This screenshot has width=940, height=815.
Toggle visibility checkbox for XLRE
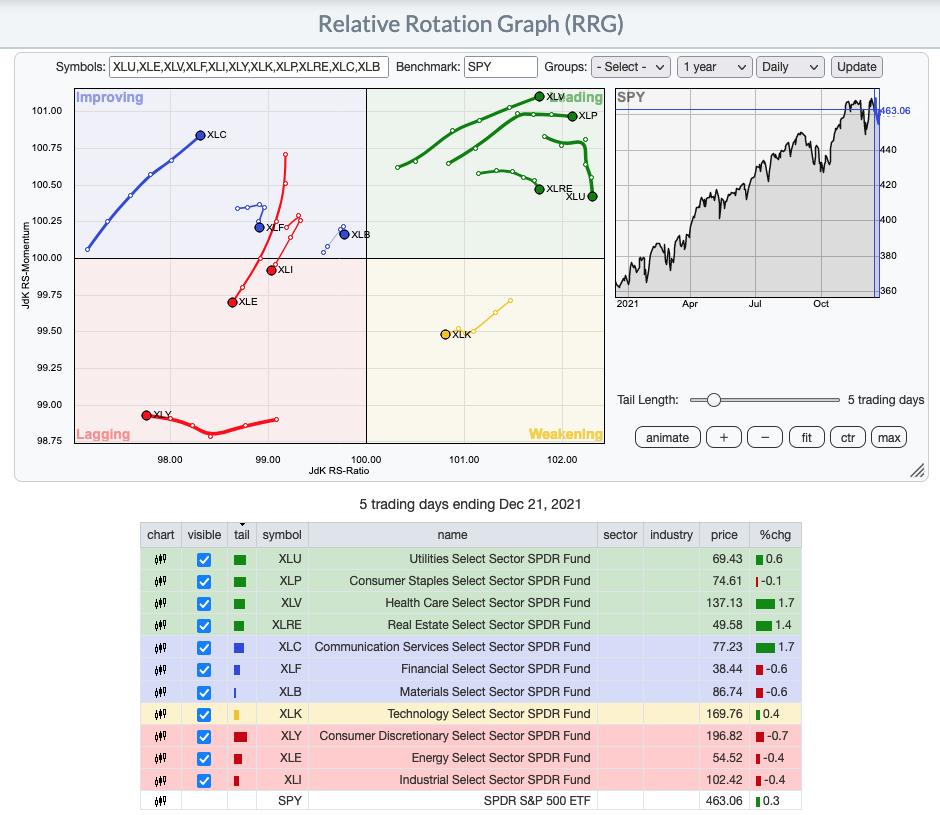204,625
